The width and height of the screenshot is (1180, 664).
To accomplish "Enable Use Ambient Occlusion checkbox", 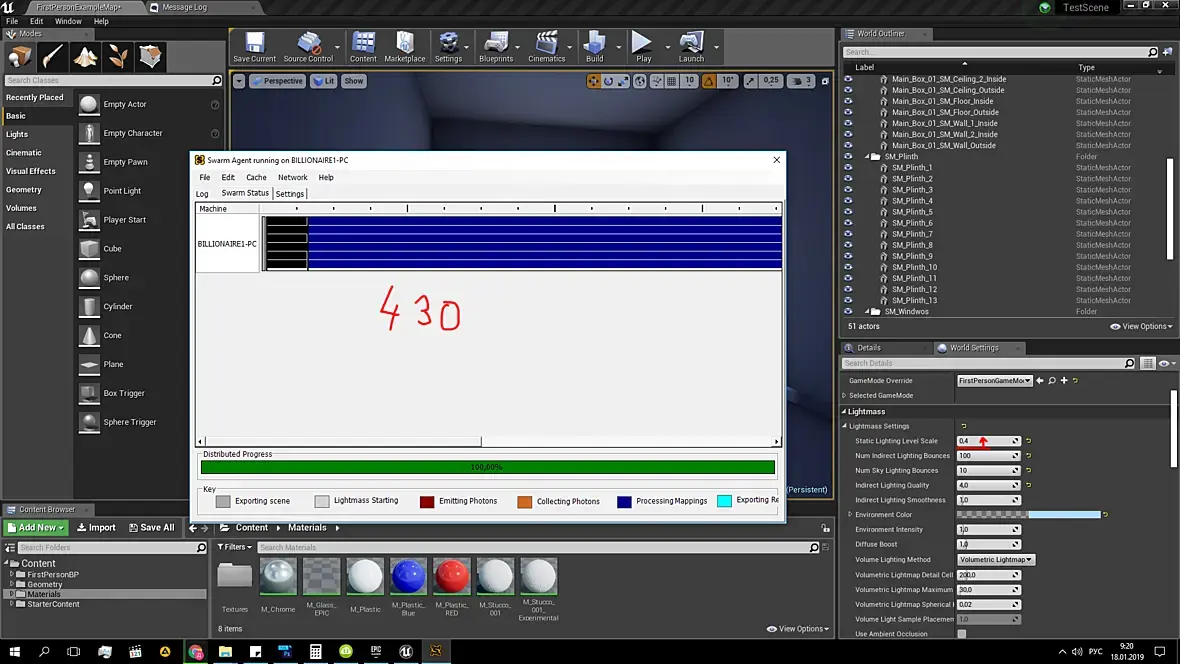I will (x=962, y=634).
